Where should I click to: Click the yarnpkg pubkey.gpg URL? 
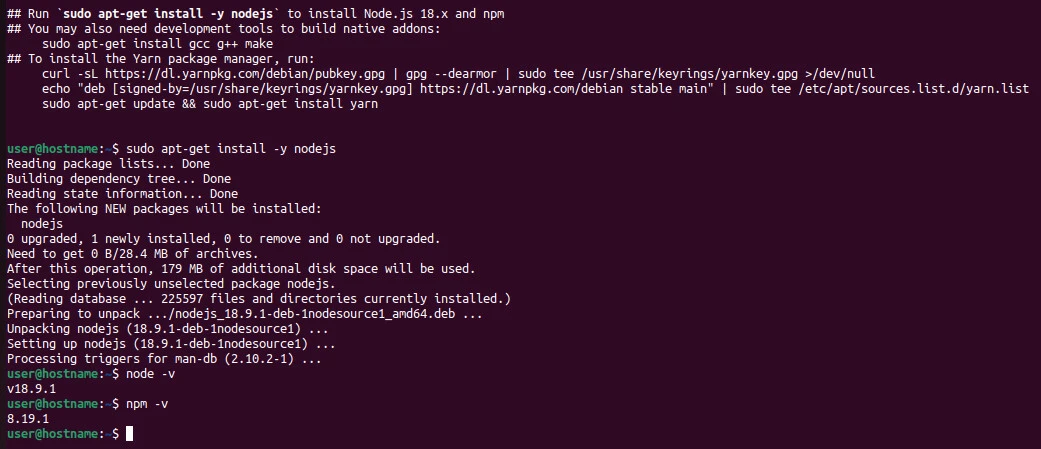[207, 73]
